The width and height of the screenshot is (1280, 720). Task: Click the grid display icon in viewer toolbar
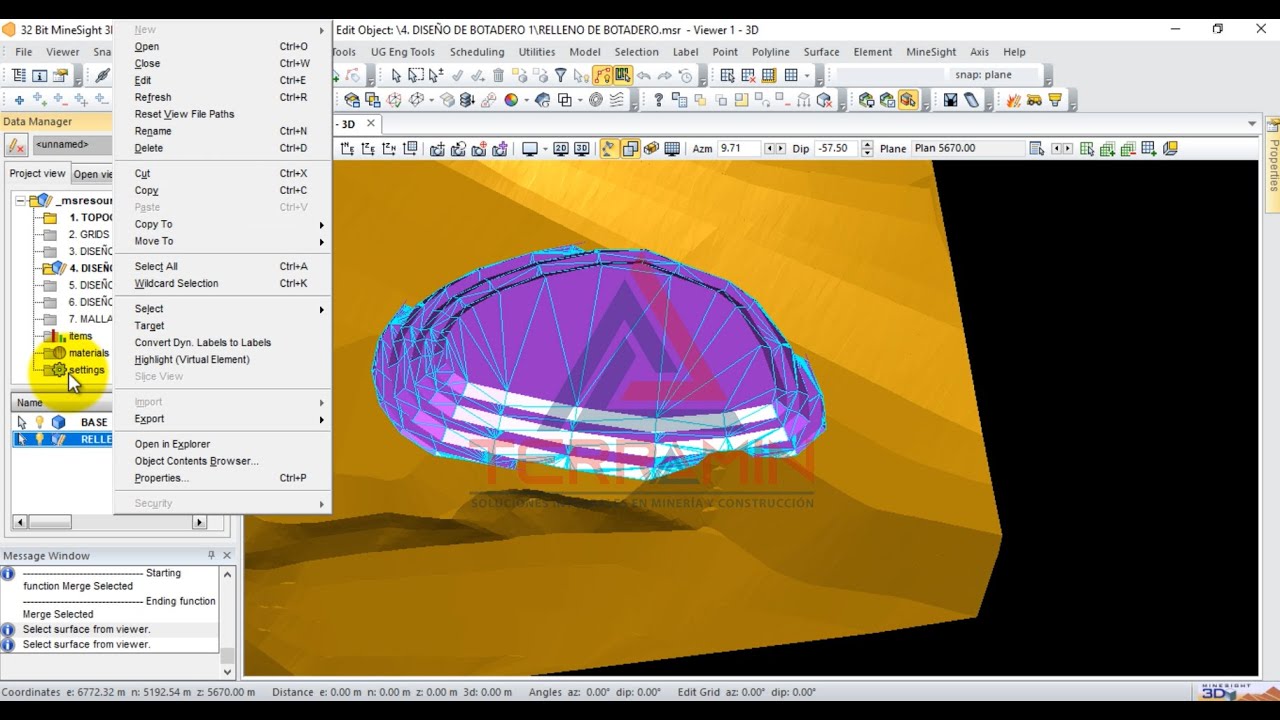(x=672, y=148)
